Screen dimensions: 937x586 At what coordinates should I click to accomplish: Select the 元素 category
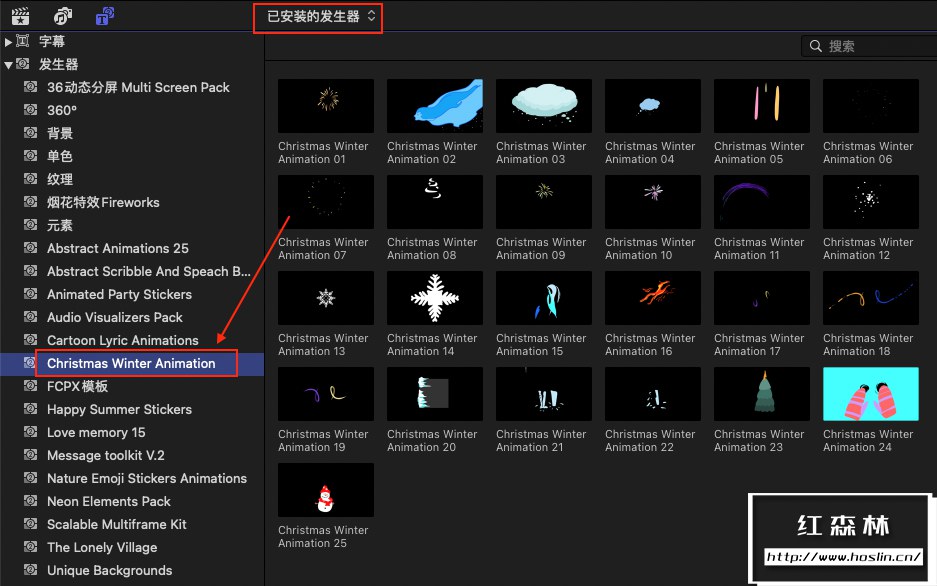[x=60, y=225]
